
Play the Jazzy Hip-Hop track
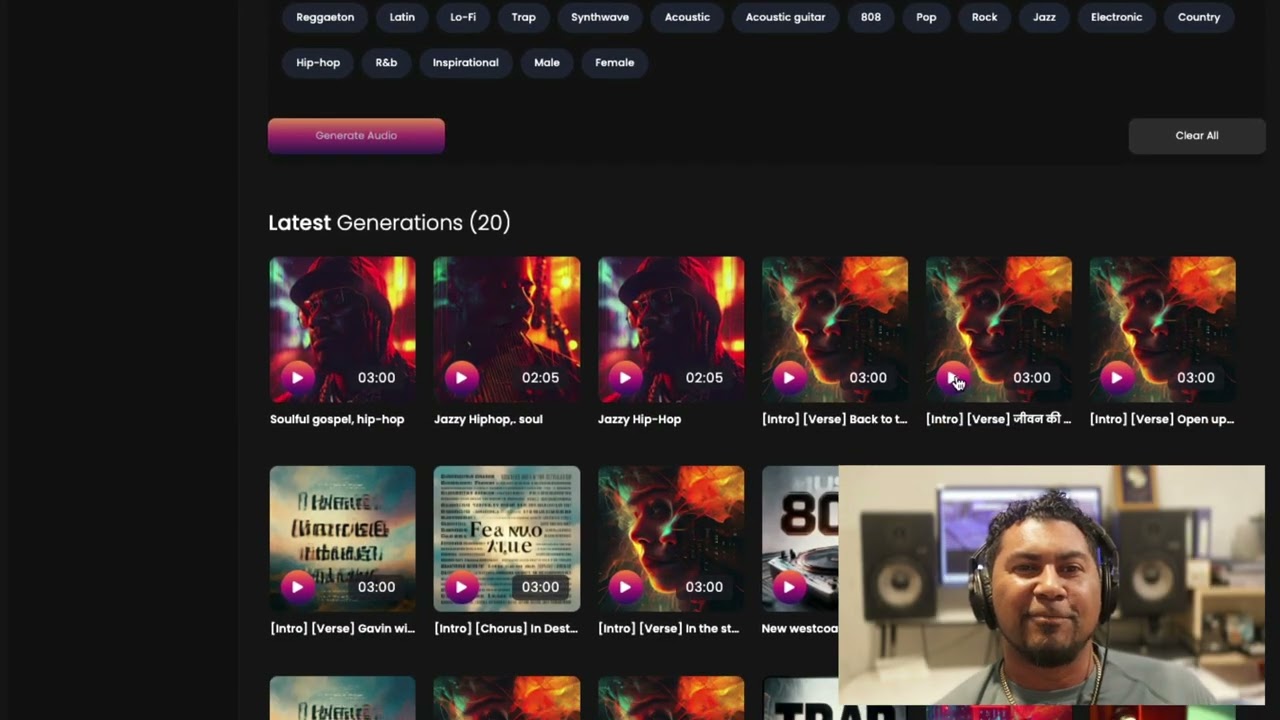point(625,377)
